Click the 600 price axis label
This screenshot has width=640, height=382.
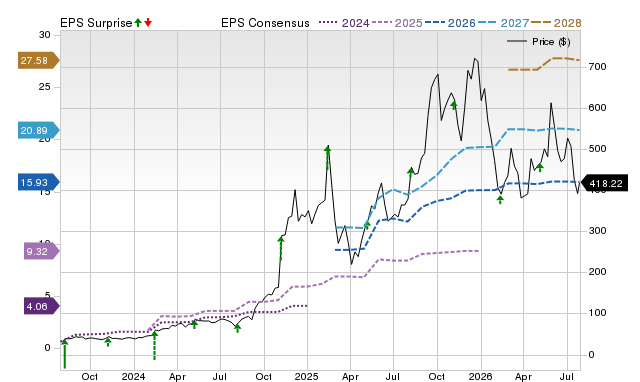tap(597, 108)
